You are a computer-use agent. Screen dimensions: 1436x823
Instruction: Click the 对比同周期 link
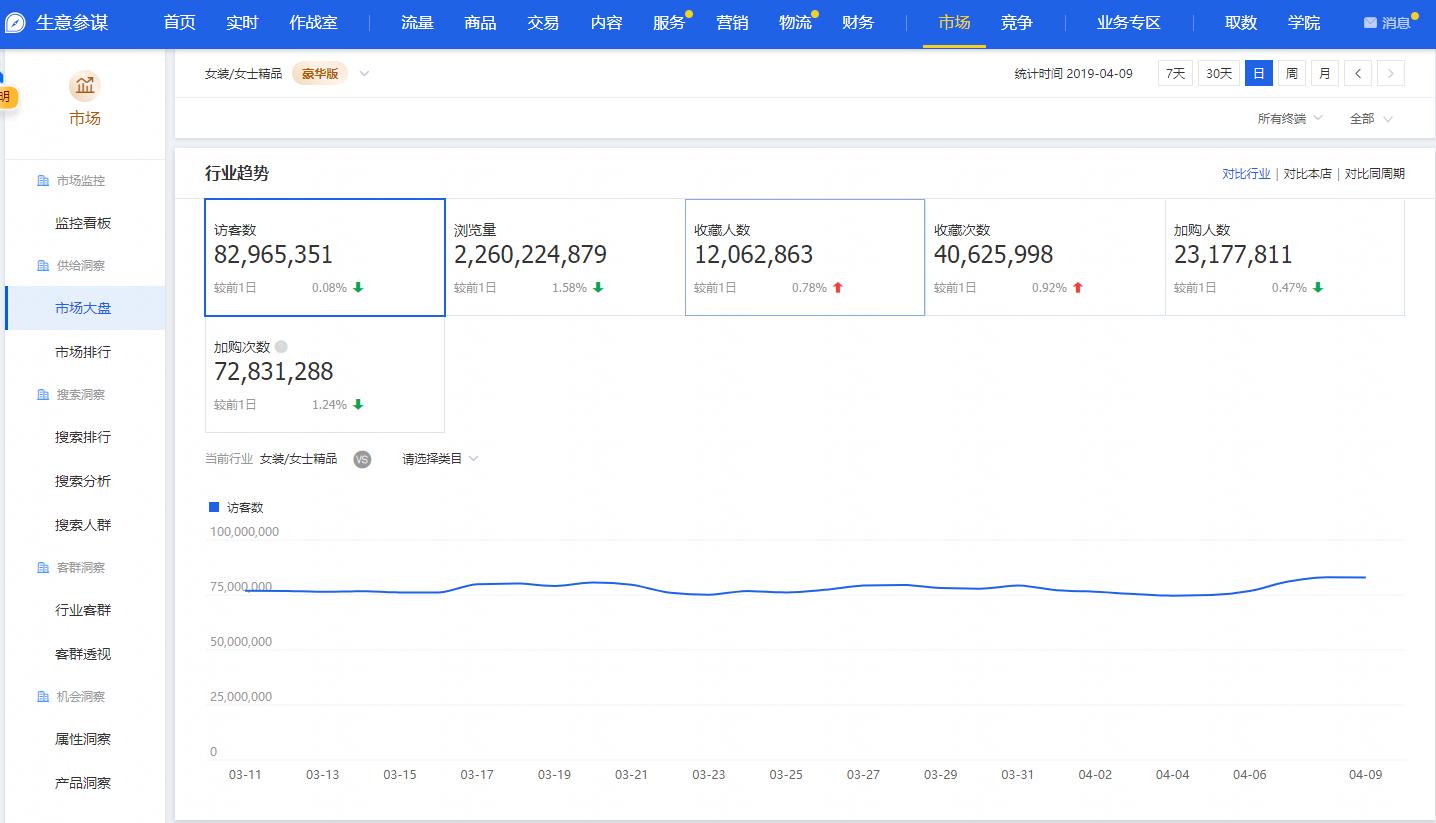[x=1374, y=174]
